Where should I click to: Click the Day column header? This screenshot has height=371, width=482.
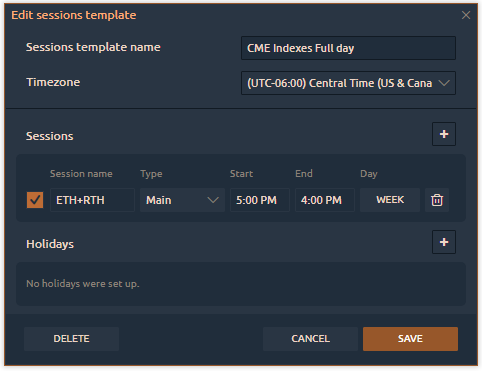tap(369, 174)
